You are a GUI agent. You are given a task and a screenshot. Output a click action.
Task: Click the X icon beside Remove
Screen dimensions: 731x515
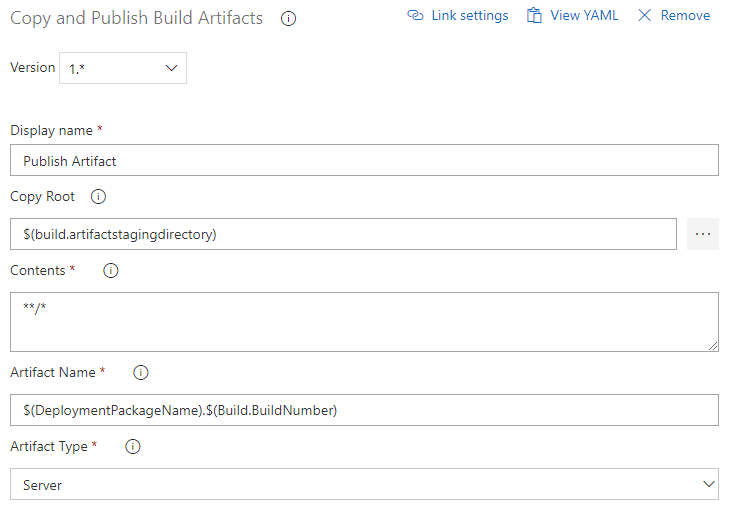(x=644, y=16)
